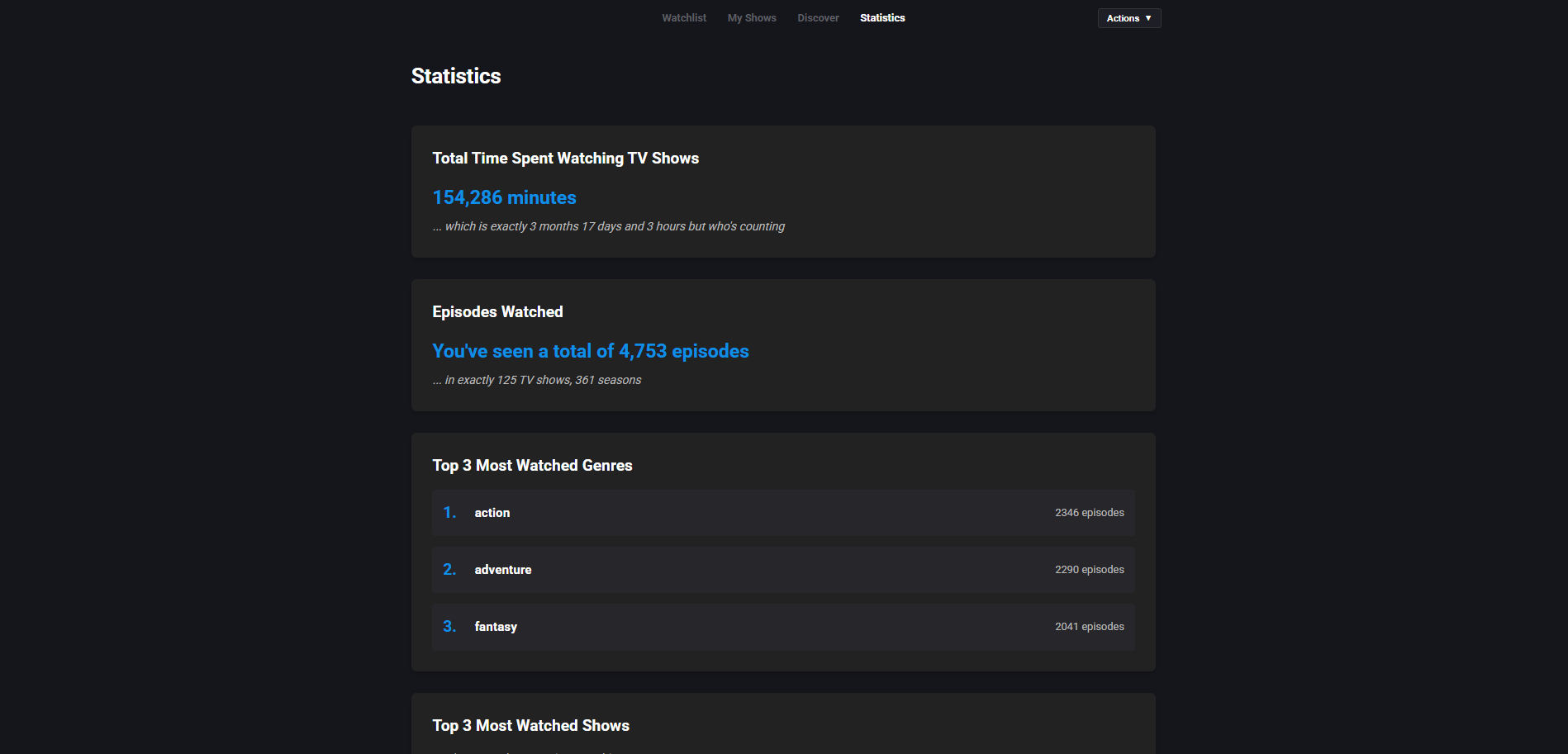Select the adventure genre name
Viewport: 1568px width, 754px height.
coord(502,570)
